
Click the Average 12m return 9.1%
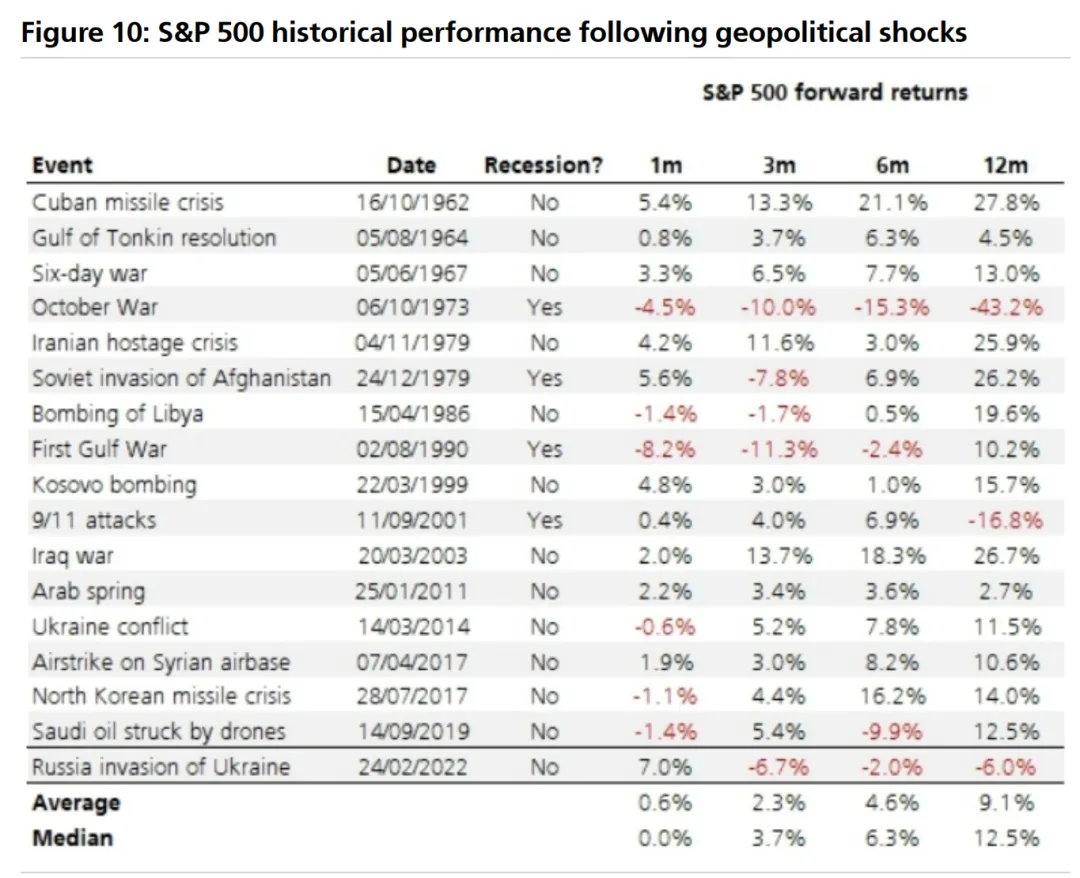click(1006, 803)
